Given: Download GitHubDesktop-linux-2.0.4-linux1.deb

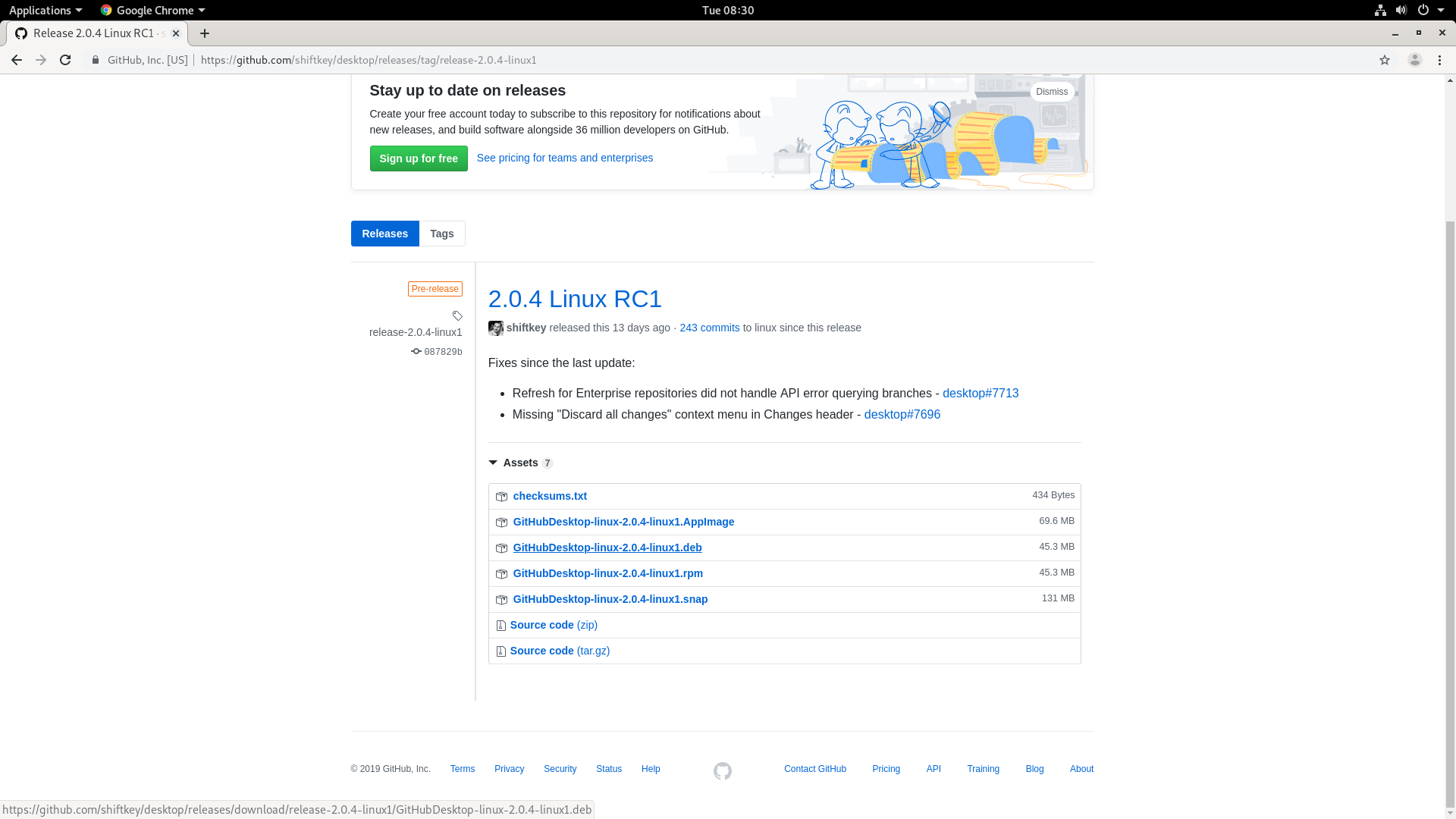Looking at the screenshot, I should (x=607, y=548).
